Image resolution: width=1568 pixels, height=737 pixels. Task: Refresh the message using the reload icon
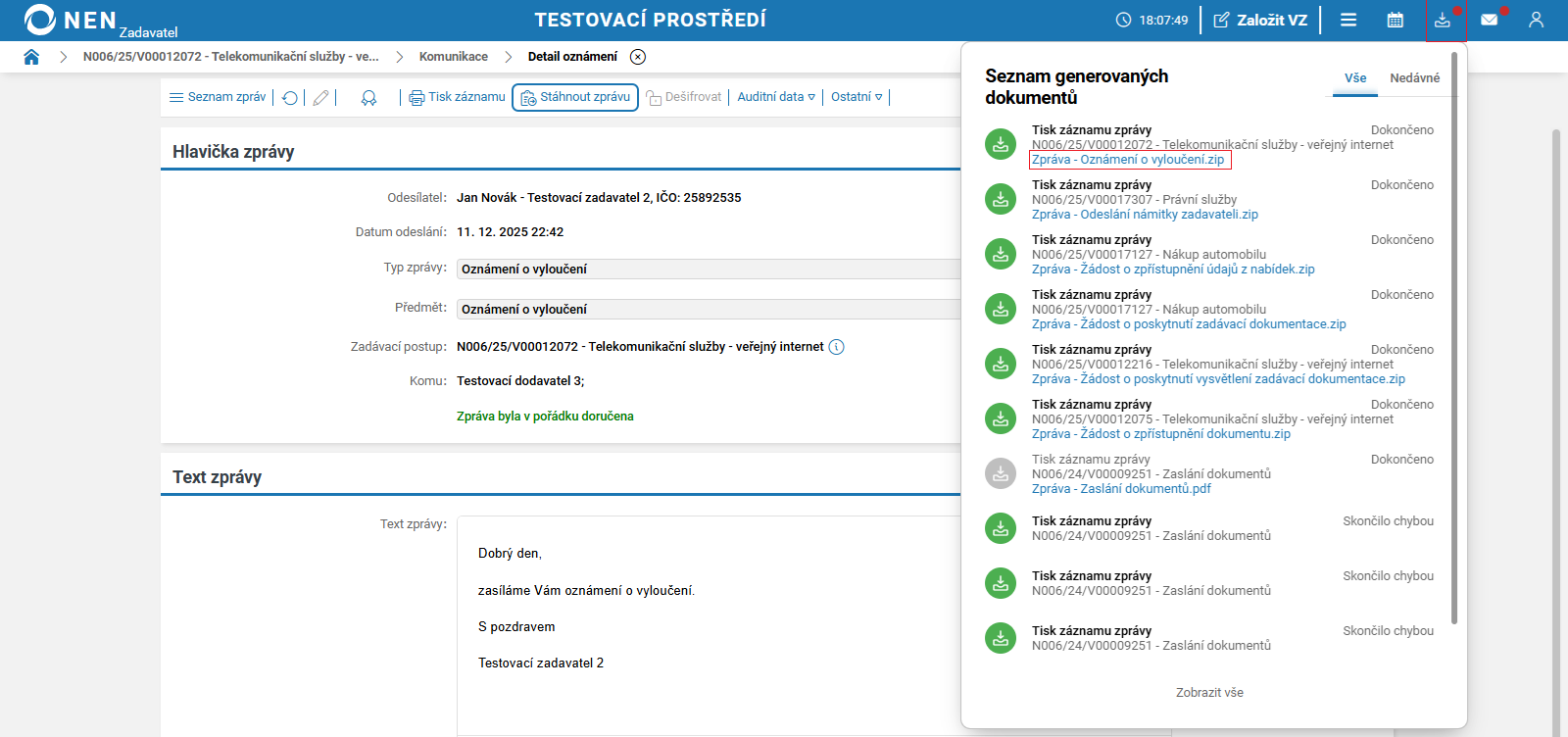(290, 97)
